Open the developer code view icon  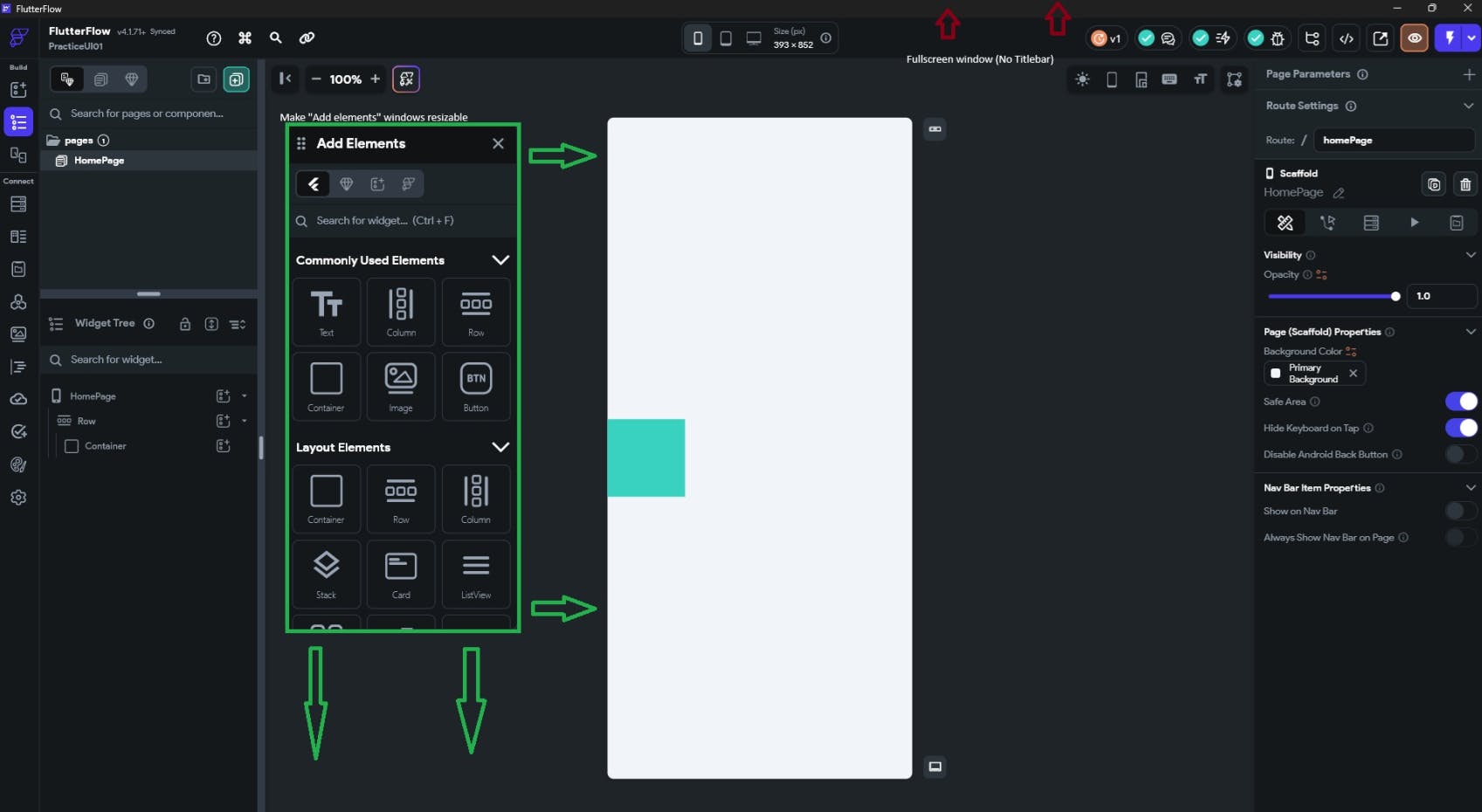click(1346, 38)
